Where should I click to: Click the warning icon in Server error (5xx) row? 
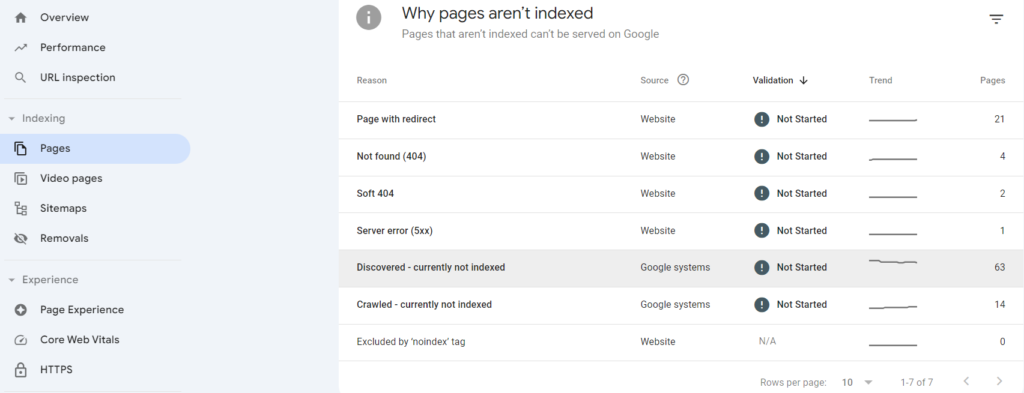click(x=761, y=230)
